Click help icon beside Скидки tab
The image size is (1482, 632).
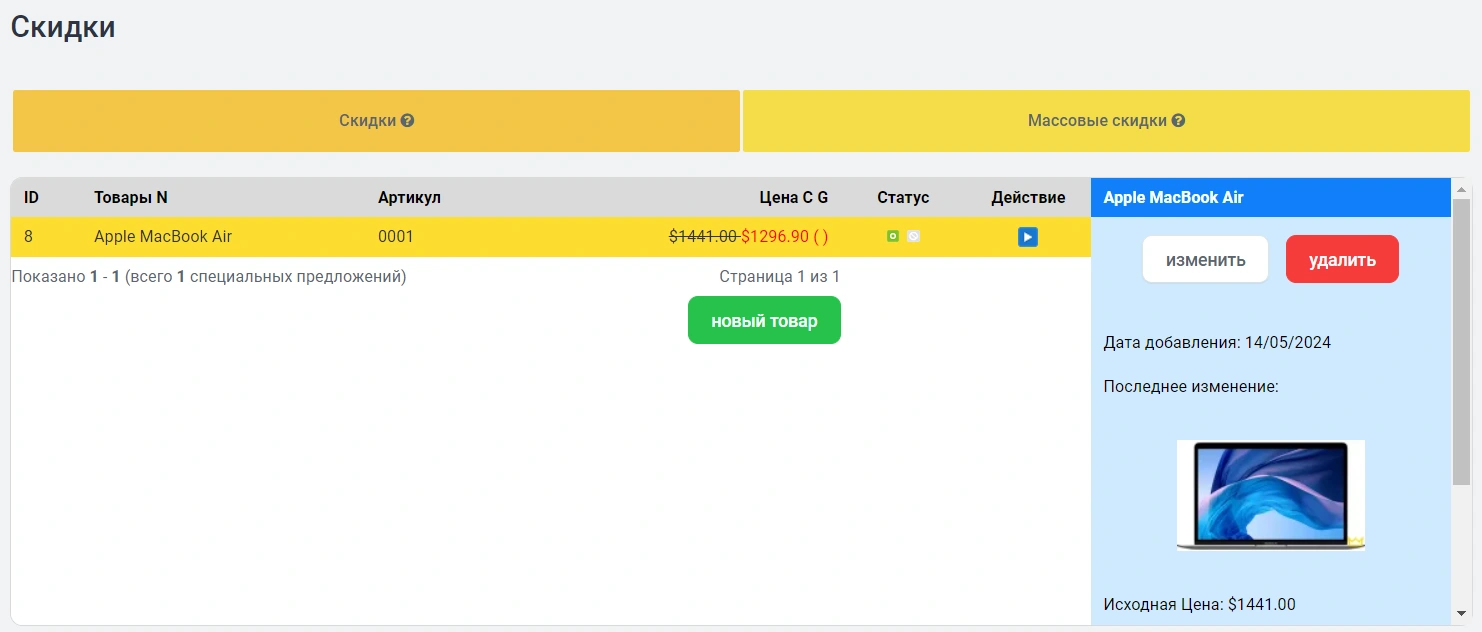point(407,121)
